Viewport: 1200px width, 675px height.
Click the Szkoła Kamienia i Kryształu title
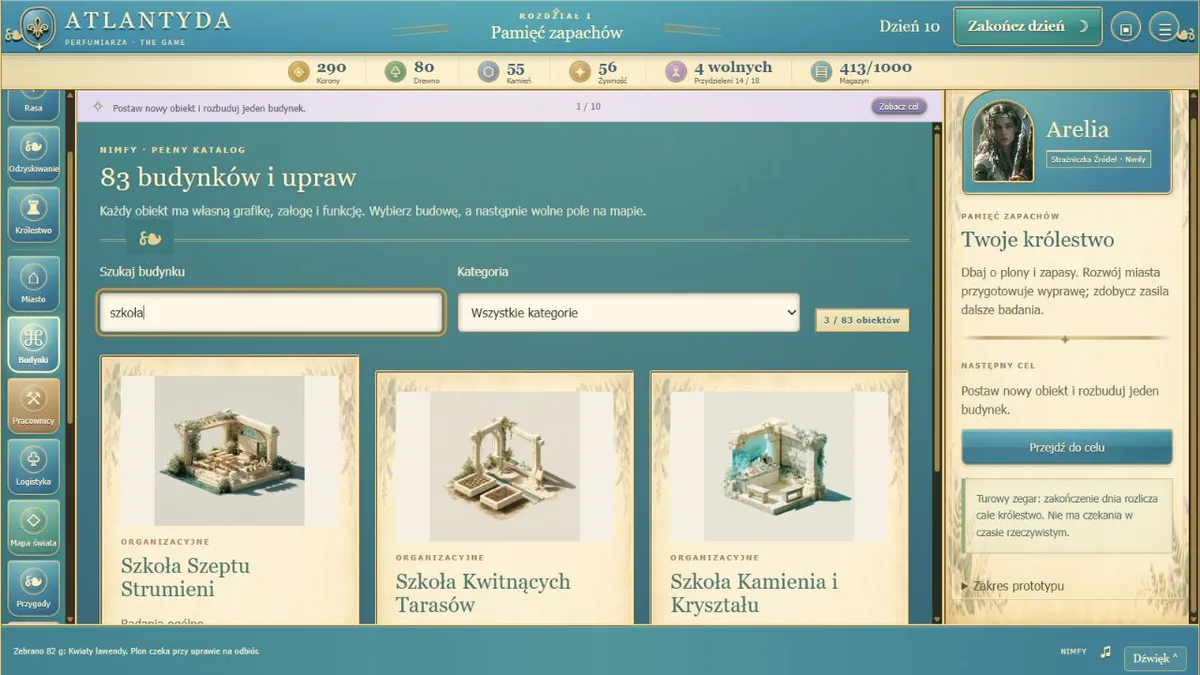(754, 593)
